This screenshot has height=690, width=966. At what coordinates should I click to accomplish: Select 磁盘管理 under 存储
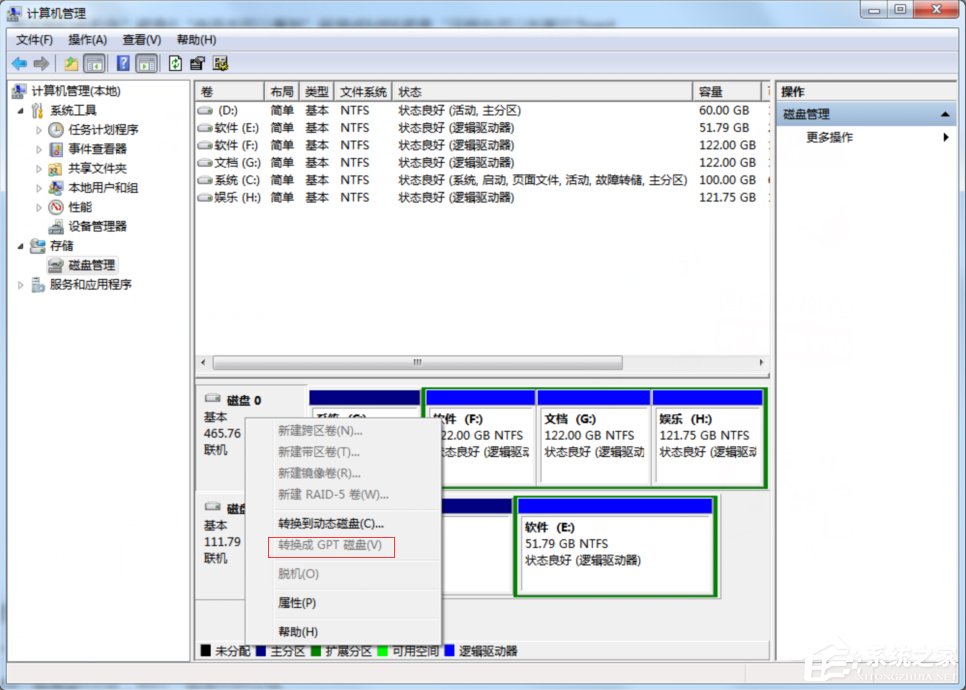pos(90,265)
